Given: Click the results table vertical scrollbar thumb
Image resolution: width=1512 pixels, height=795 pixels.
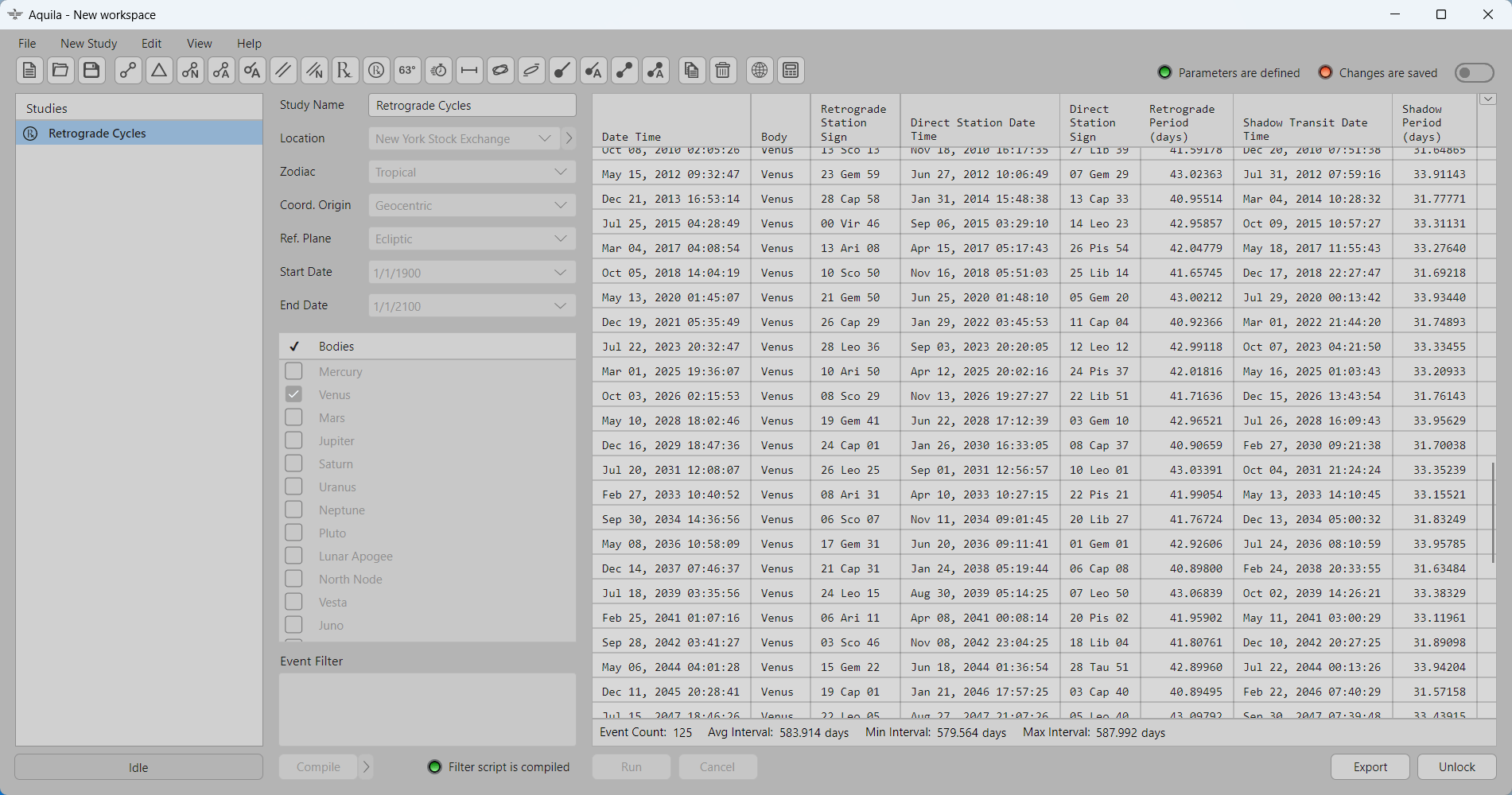Looking at the screenshot, I should click(x=1493, y=513).
